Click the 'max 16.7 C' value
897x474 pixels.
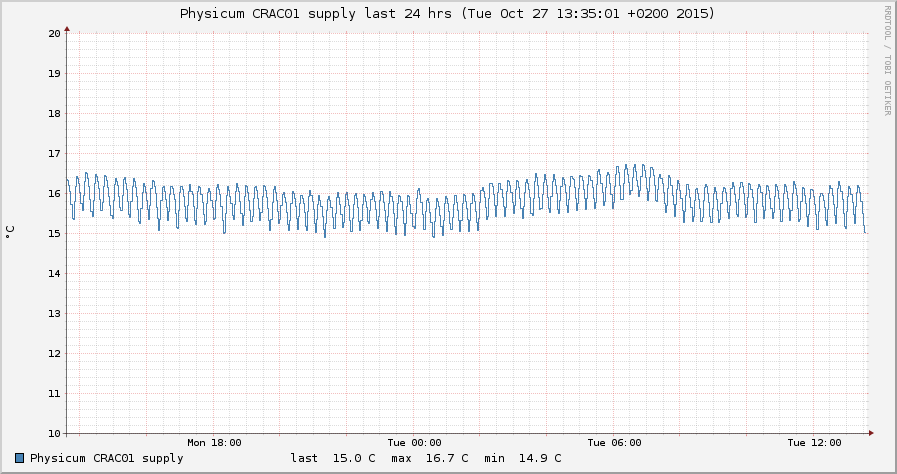coord(430,458)
